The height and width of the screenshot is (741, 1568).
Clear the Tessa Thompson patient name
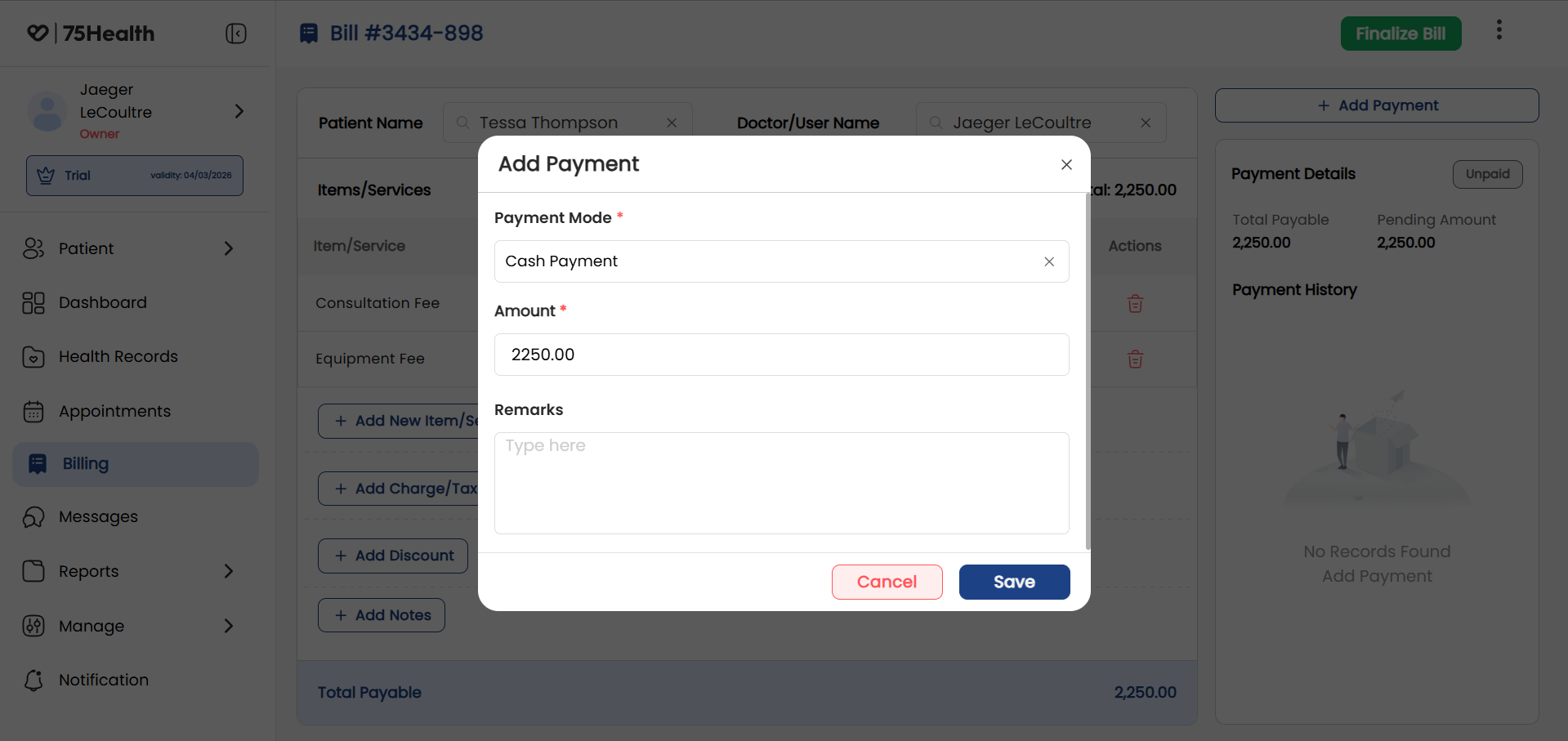[672, 123]
